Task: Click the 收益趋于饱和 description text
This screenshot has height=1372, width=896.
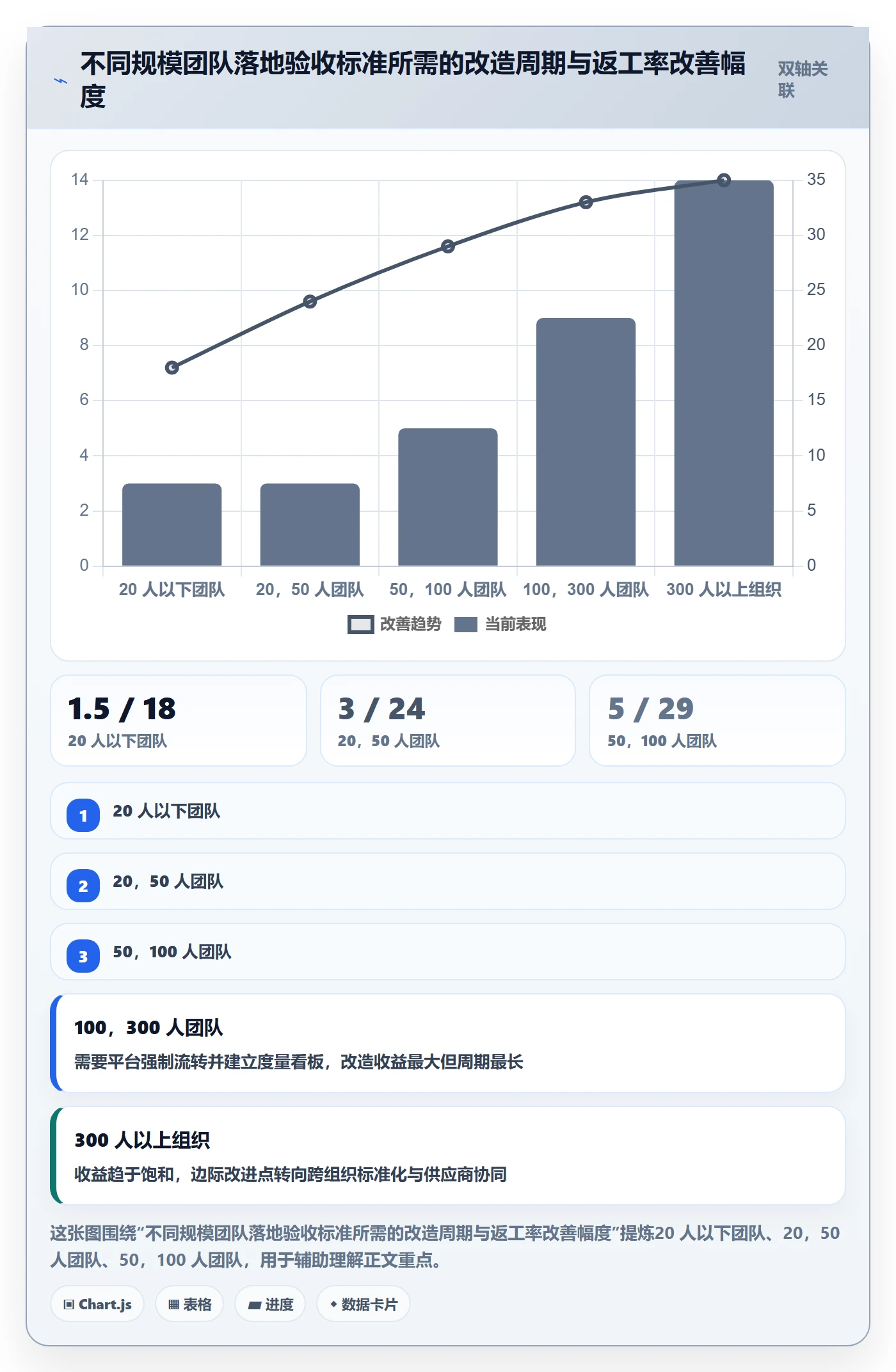Action: click(291, 1175)
